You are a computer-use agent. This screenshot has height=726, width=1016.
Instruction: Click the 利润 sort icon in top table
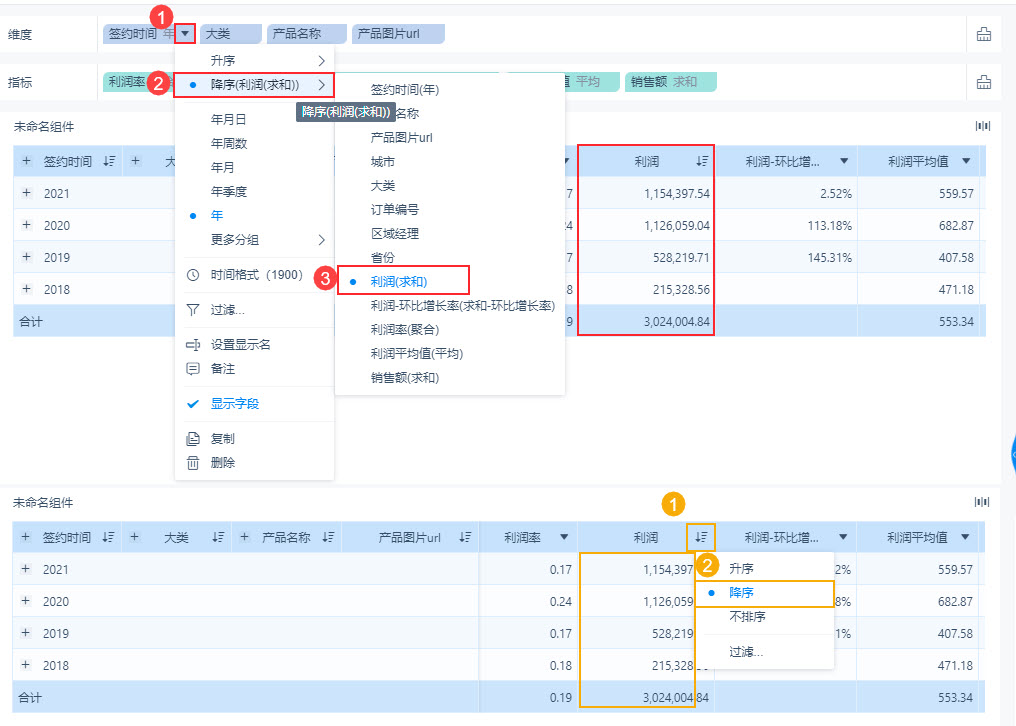pyautogui.click(x=702, y=161)
